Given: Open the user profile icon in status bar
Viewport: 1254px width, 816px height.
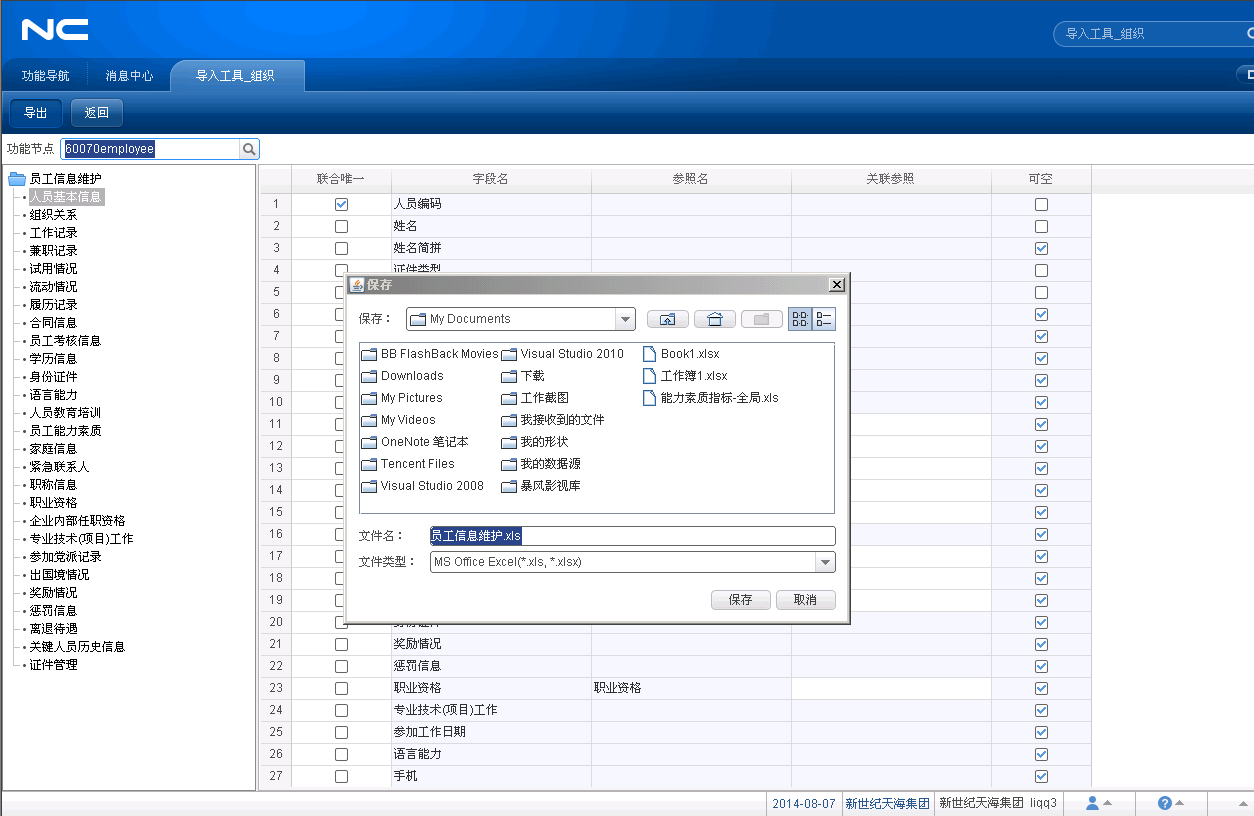Looking at the screenshot, I should (x=1092, y=803).
